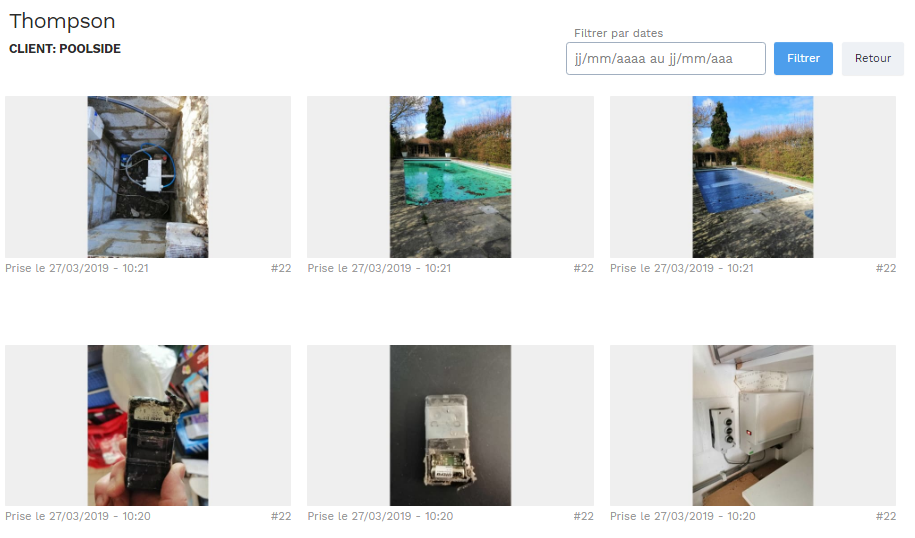
Task: Open the green uncovered pool photo
Action: pos(450,177)
